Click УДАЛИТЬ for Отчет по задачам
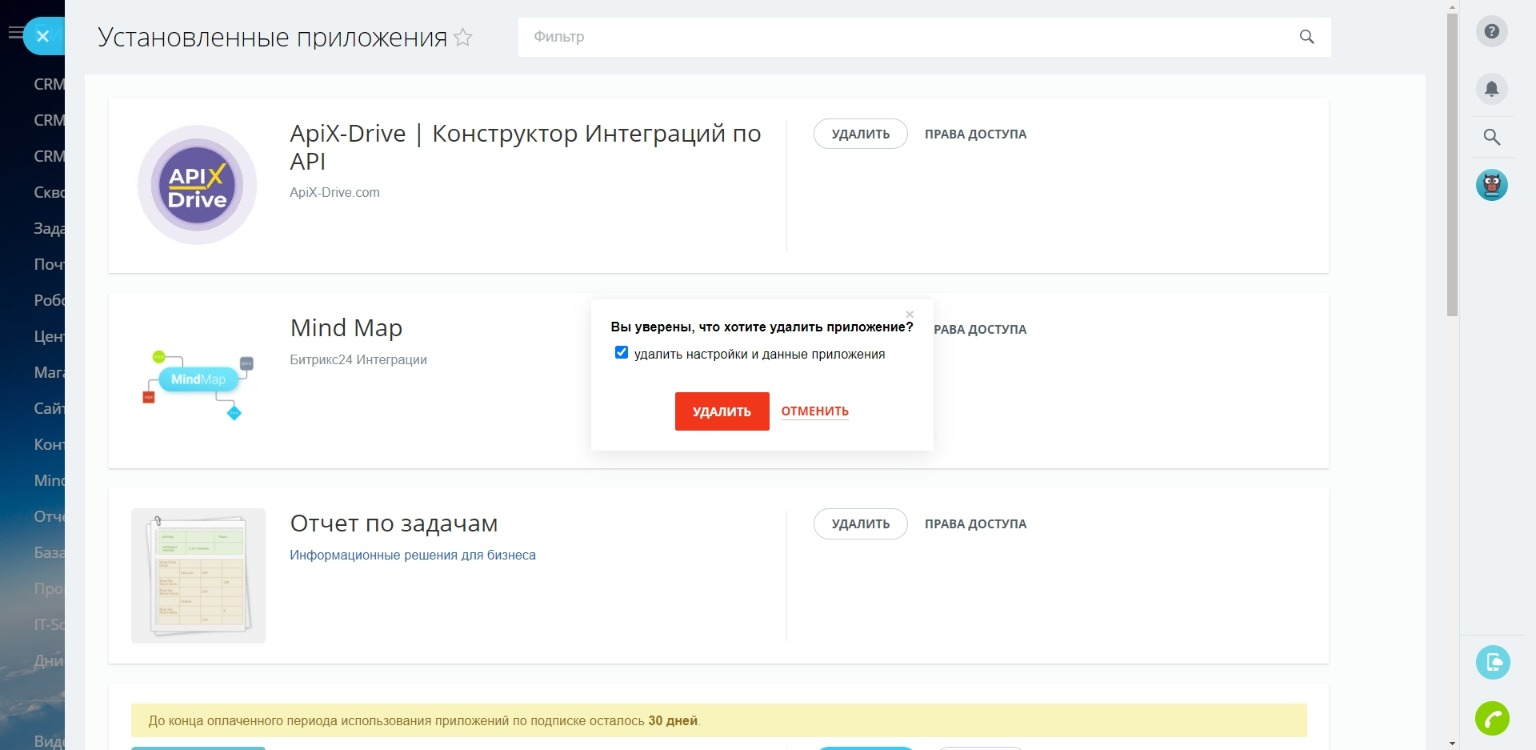The width and height of the screenshot is (1536, 750). click(x=860, y=524)
